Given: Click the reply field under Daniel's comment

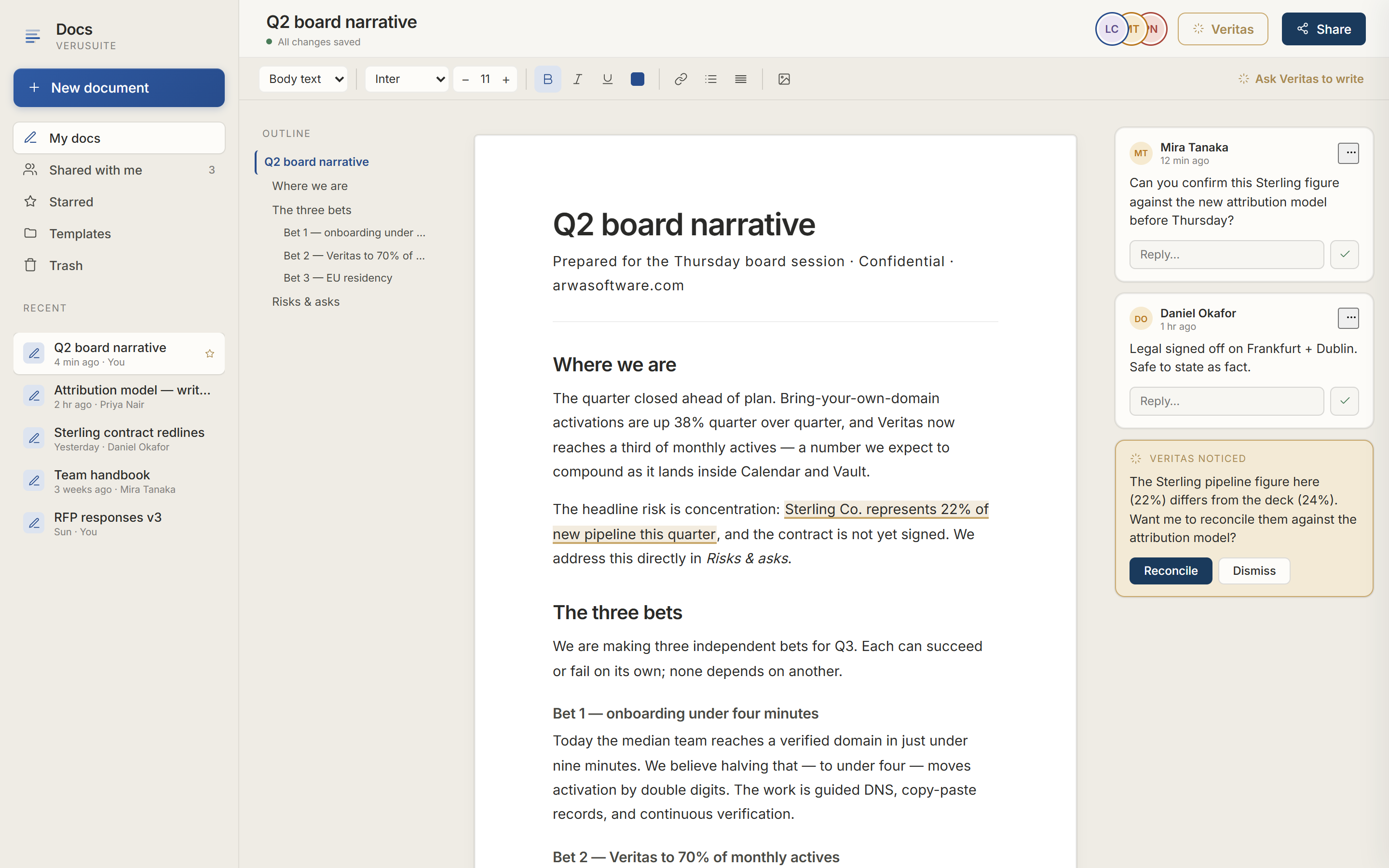Looking at the screenshot, I should [x=1226, y=401].
